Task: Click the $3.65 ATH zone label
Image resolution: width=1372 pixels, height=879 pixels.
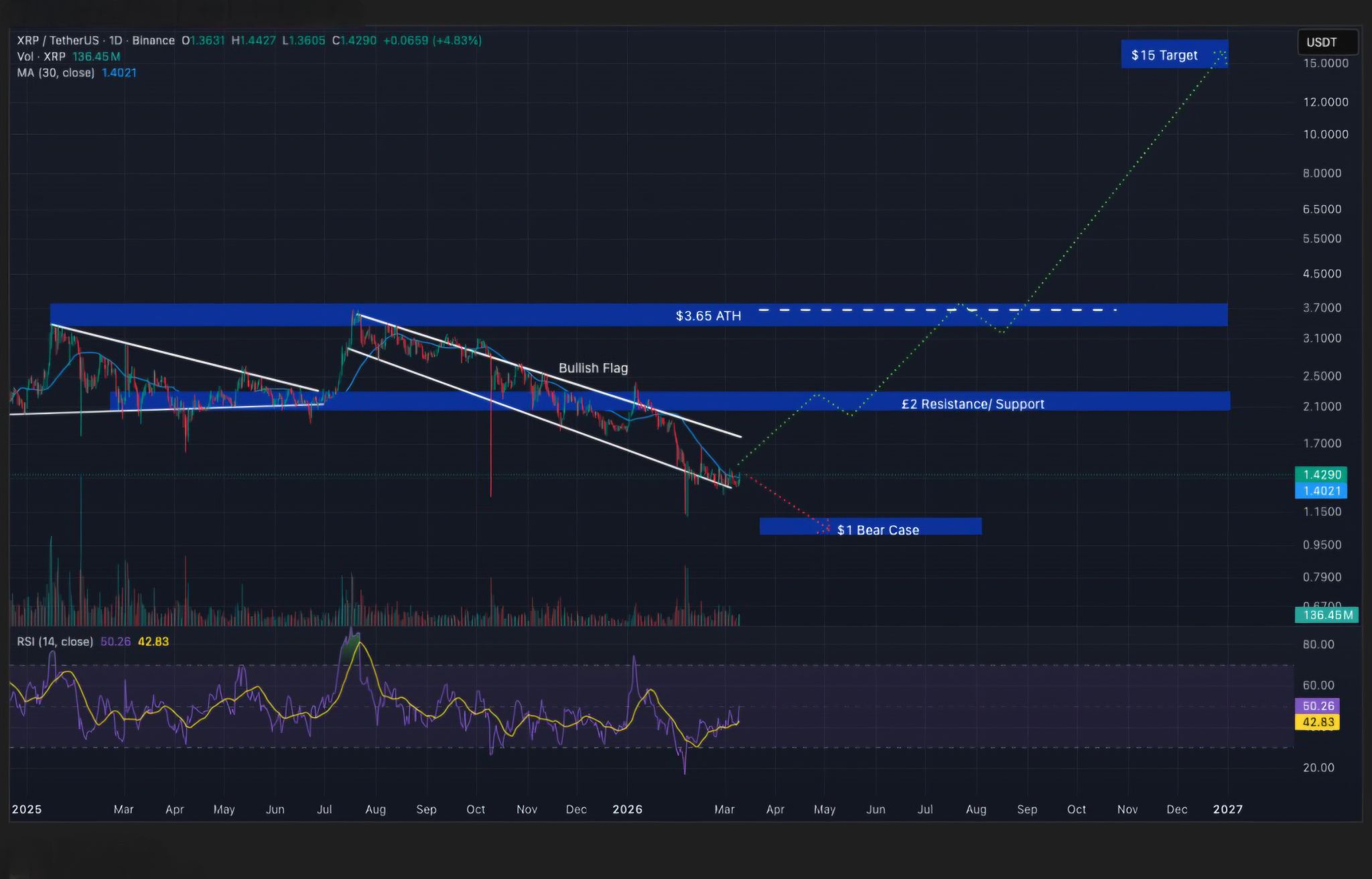Action: 708,316
